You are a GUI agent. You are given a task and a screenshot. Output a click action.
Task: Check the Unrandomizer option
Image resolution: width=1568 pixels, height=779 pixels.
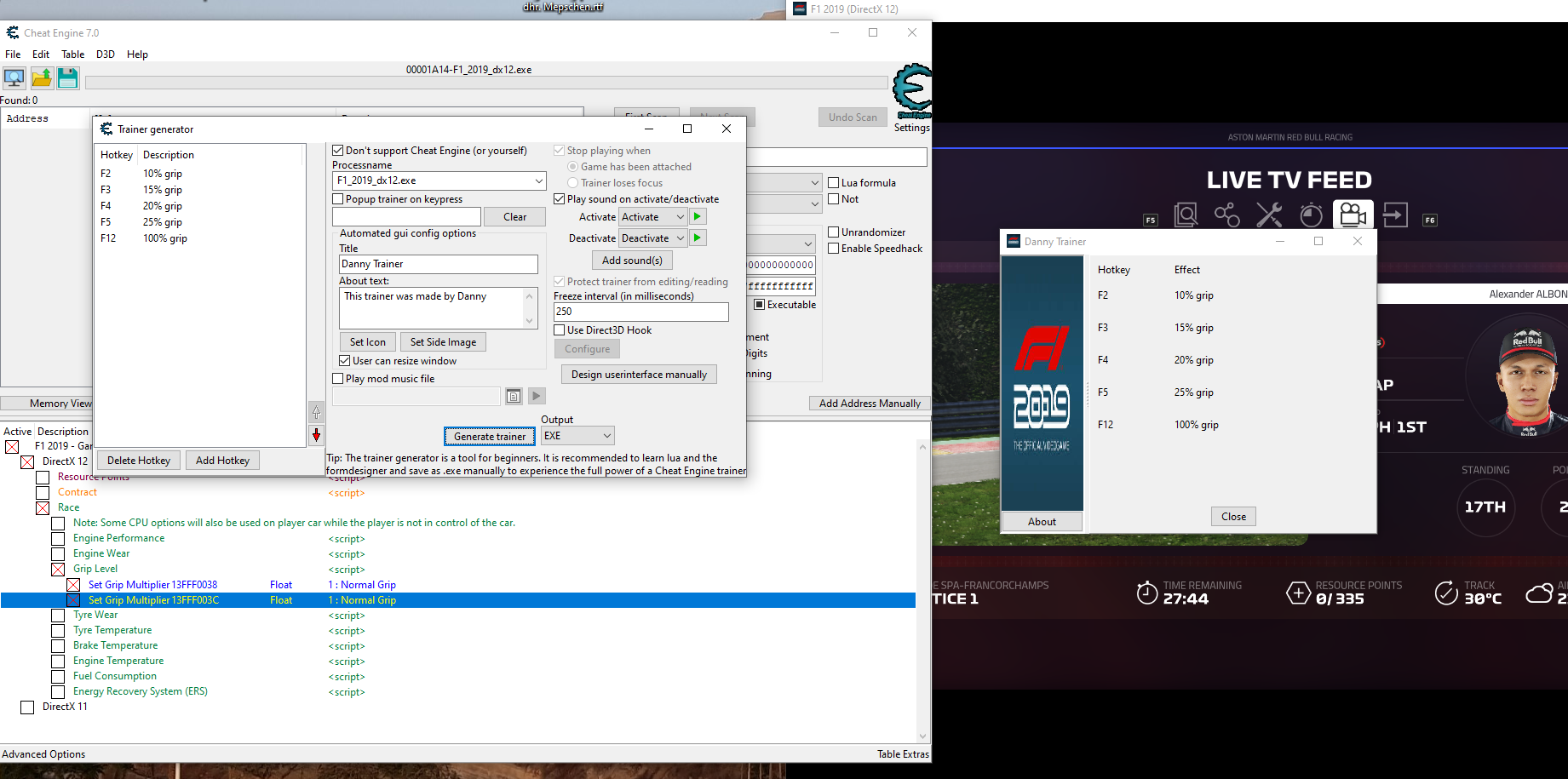(x=834, y=232)
